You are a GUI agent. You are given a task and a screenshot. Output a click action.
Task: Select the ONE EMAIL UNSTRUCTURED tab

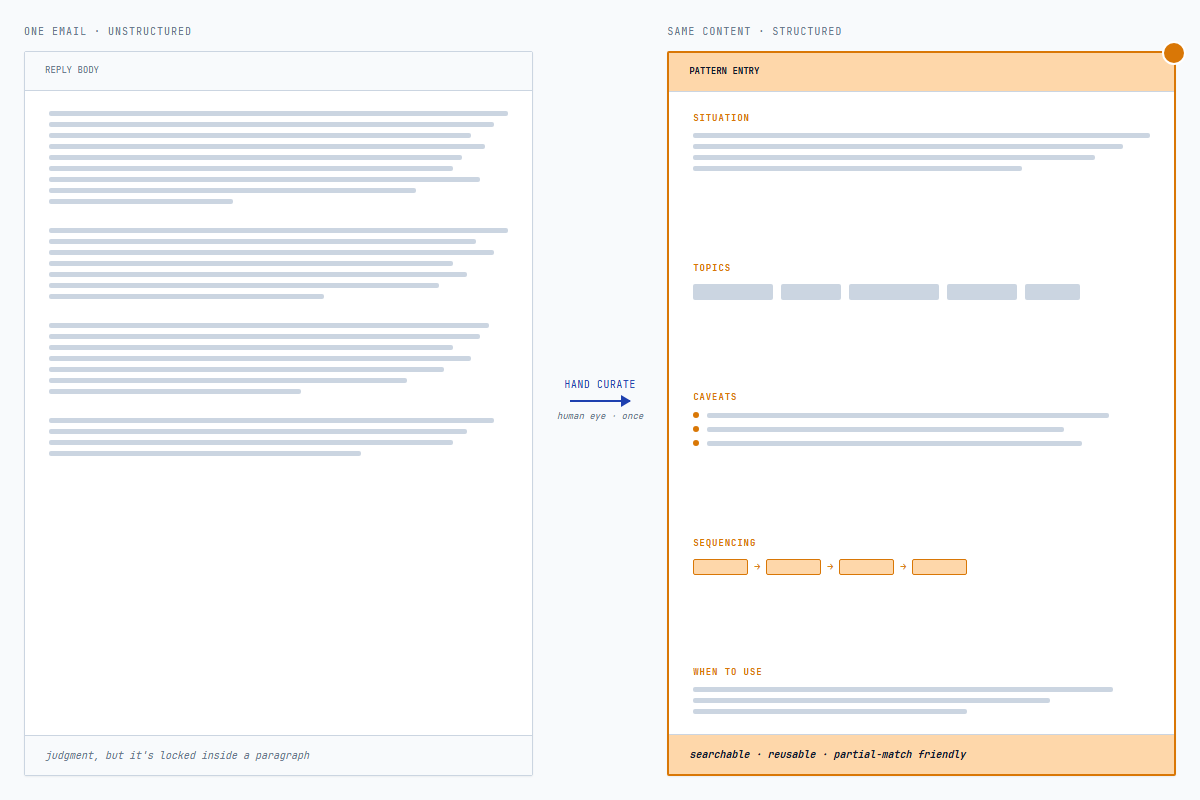106,31
